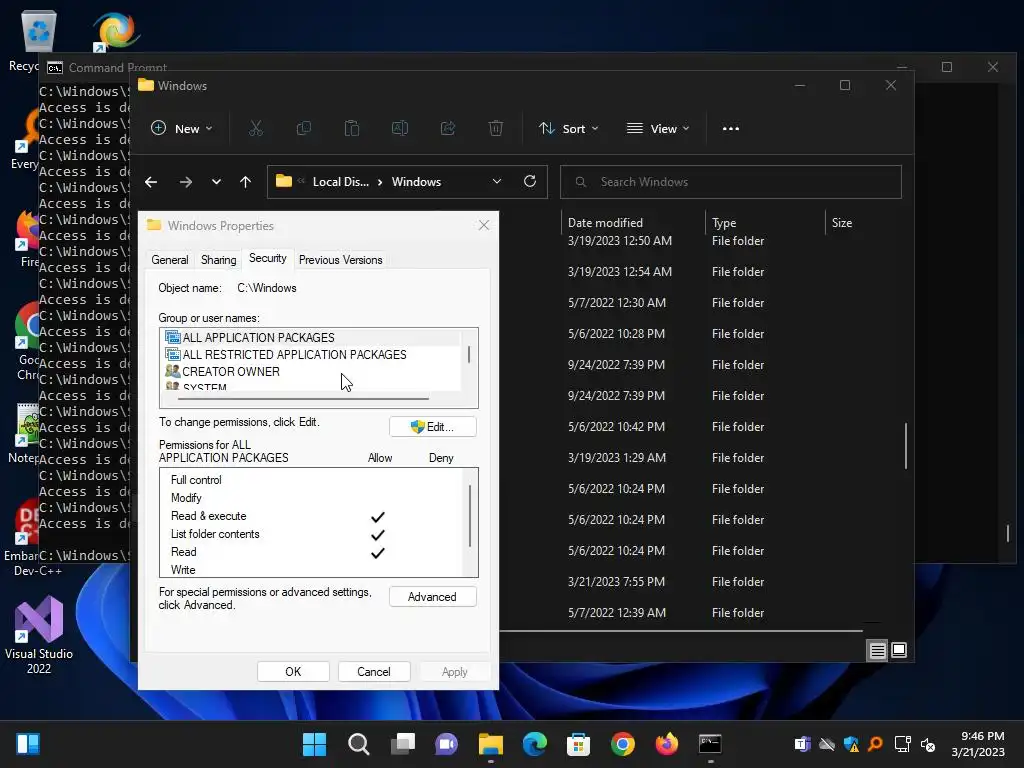Open the New item dropdown

[x=182, y=129]
